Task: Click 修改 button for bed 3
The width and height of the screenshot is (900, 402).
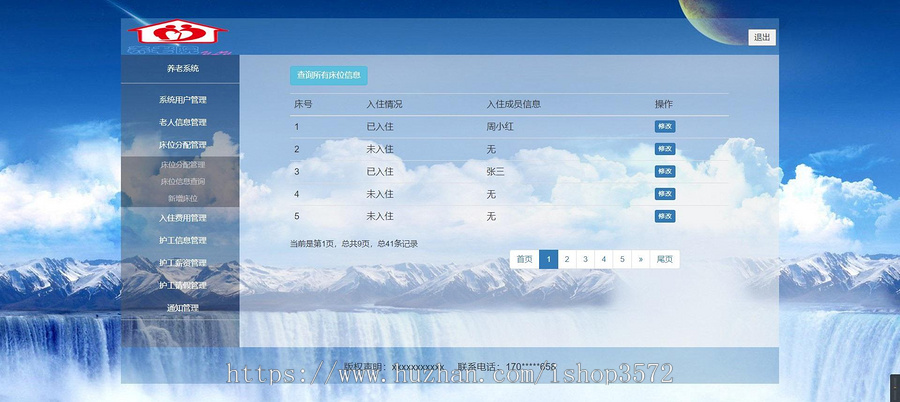Action: click(665, 171)
